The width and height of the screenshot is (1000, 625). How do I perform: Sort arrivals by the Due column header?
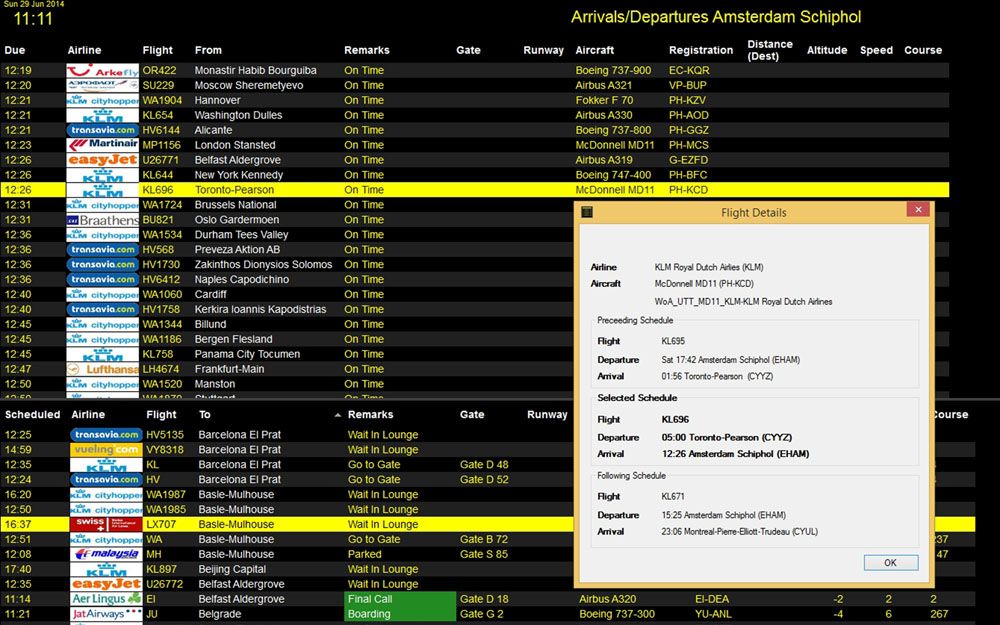[x=15, y=50]
